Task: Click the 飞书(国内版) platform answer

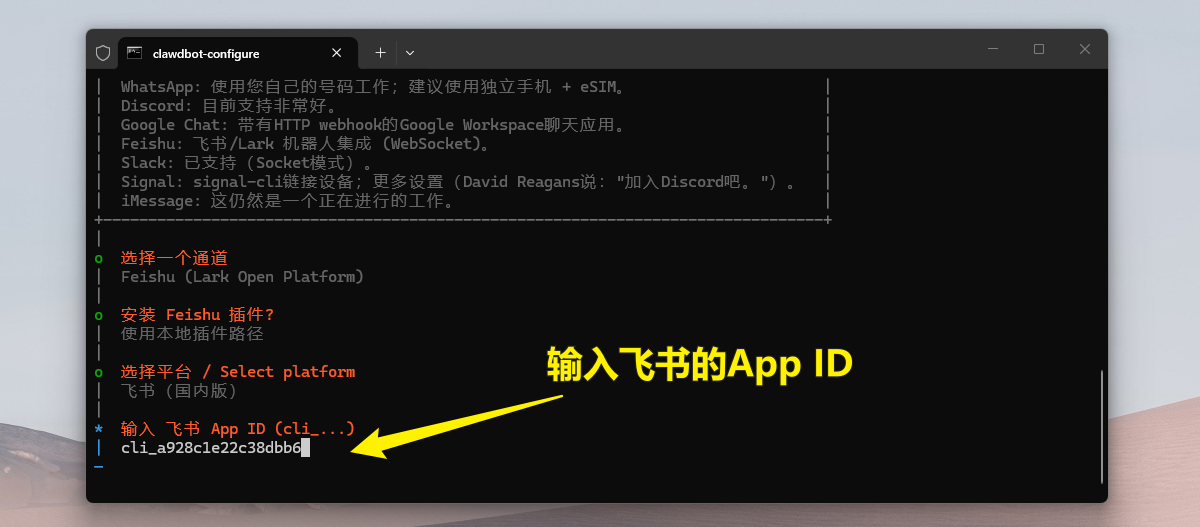Action: click(179, 391)
